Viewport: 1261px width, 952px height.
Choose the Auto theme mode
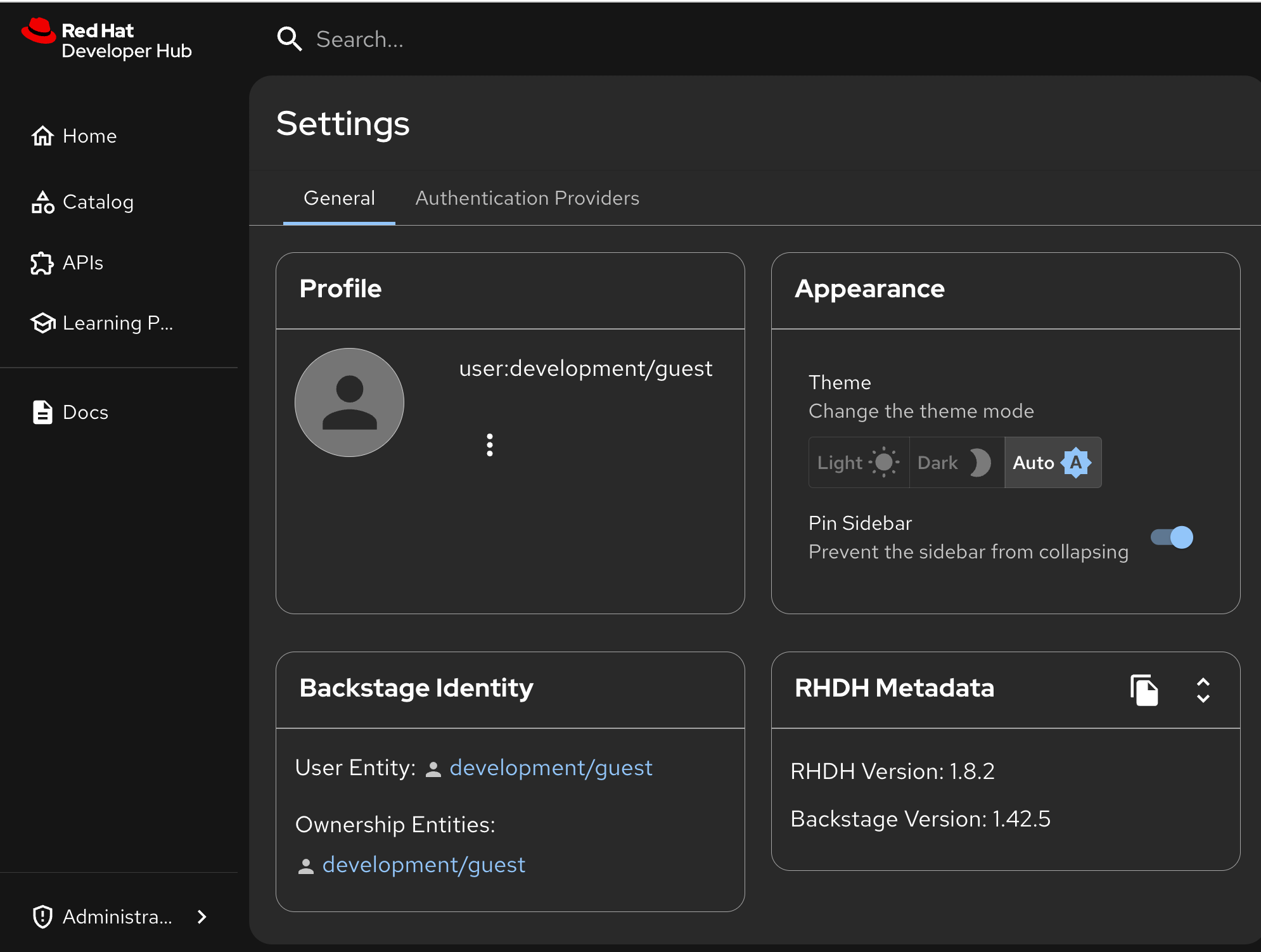pos(1052,463)
